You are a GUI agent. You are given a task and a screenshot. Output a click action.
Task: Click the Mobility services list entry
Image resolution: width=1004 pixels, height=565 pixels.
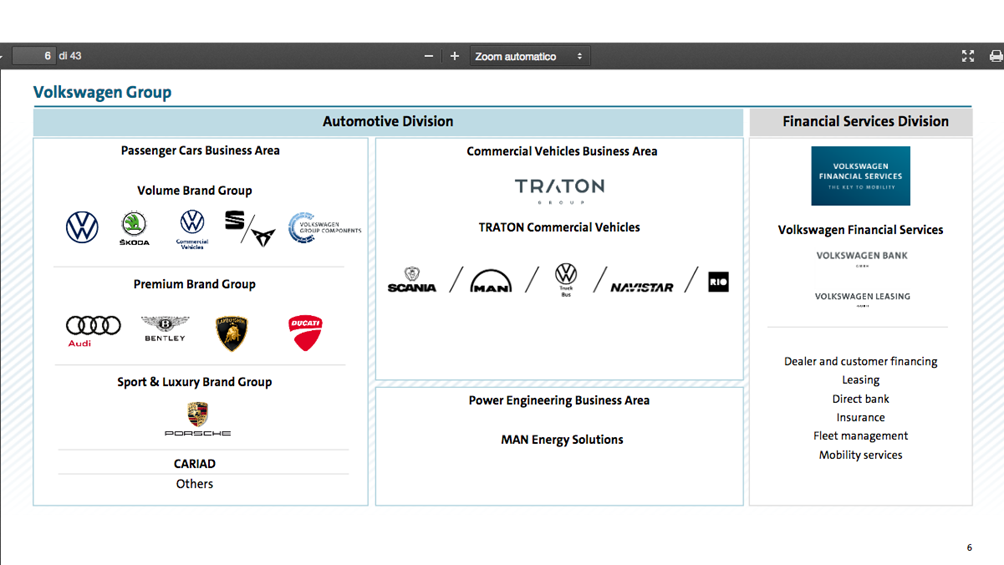point(861,455)
